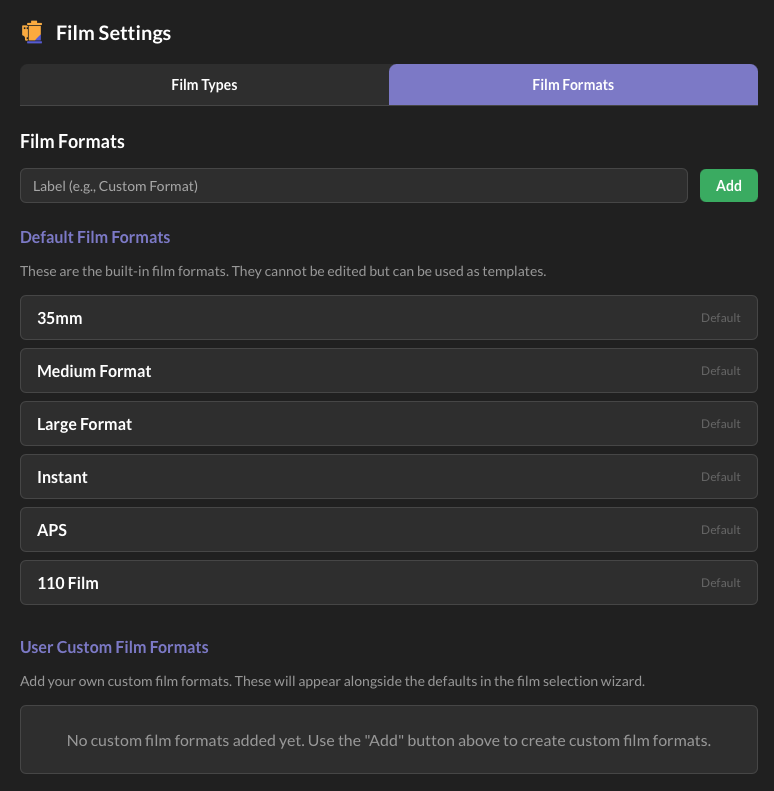Image resolution: width=774 pixels, height=791 pixels.
Task: Focus the custom format Label input field
Action: [354, 186]
